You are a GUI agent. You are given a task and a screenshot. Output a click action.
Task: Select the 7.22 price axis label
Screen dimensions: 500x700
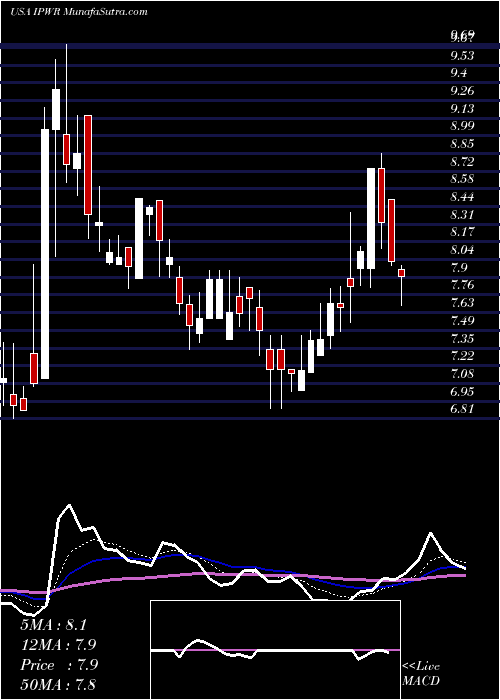pos(462,356)
